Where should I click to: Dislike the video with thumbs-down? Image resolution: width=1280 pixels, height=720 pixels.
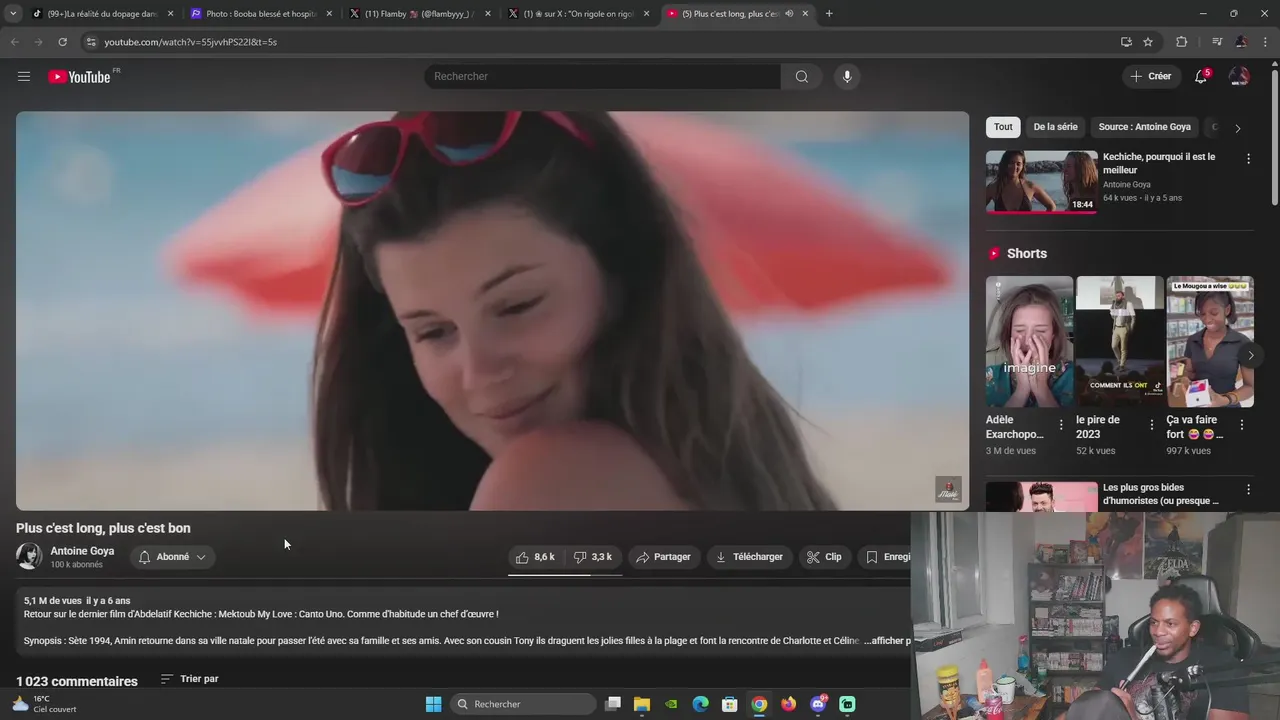pos(594,557)
